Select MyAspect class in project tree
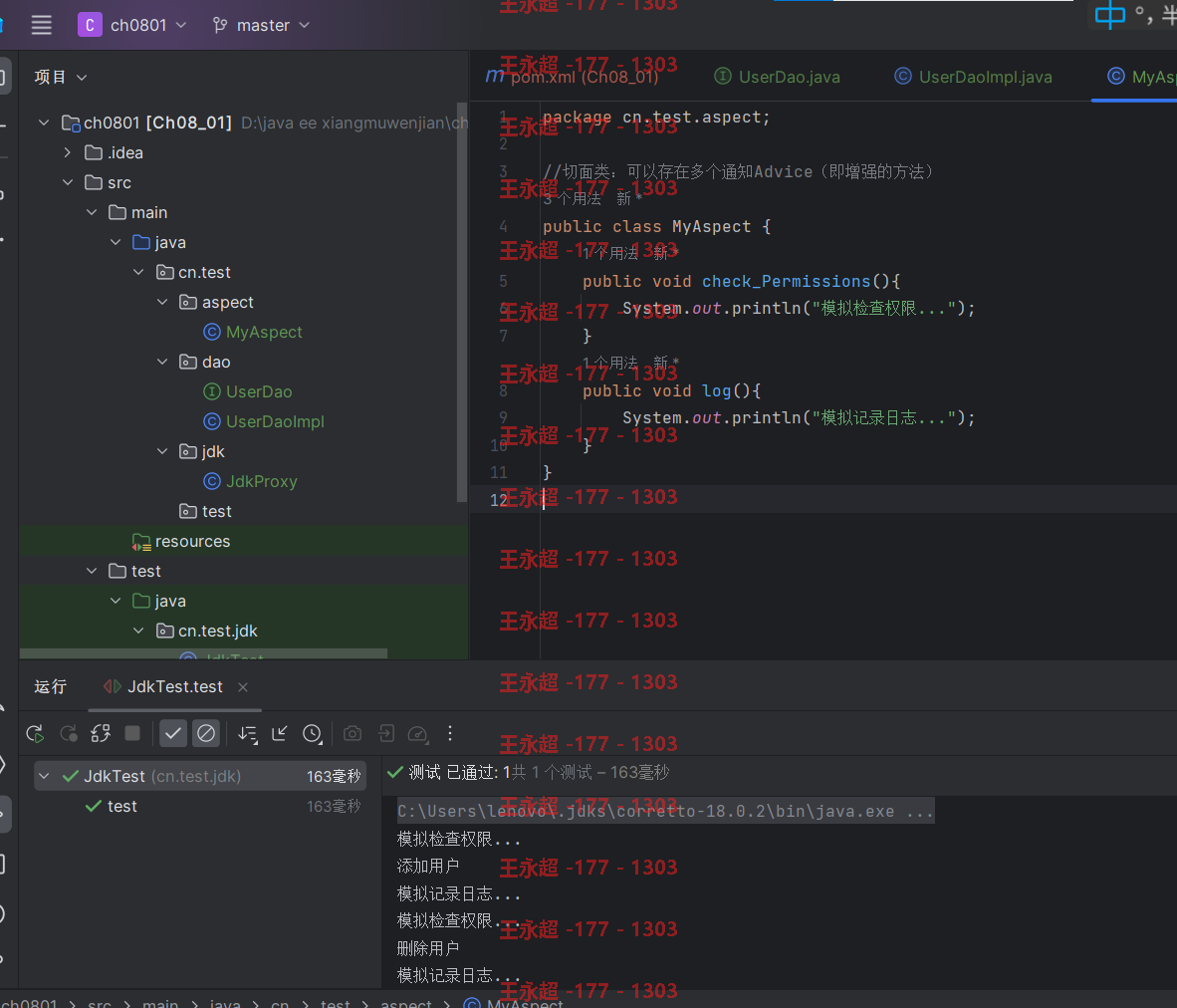 pos(253,332)
